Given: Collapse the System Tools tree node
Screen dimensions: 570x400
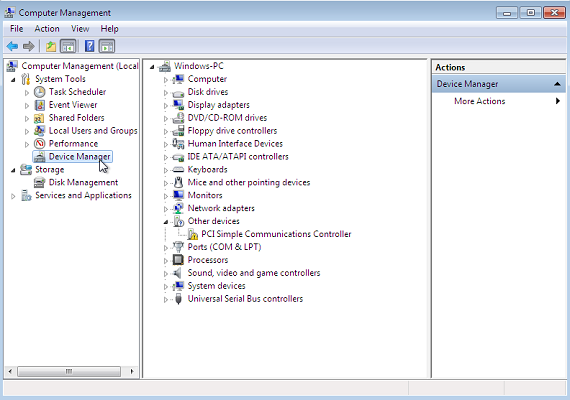Looking at the screenshot, I should (x=13, y=79).
